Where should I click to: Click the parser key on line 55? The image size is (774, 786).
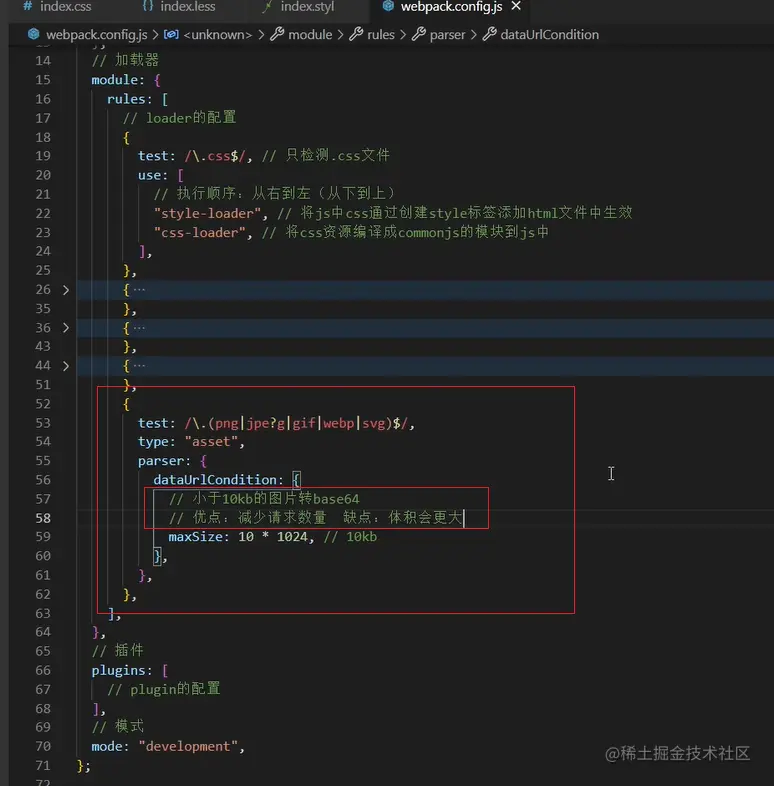(161, 461)
